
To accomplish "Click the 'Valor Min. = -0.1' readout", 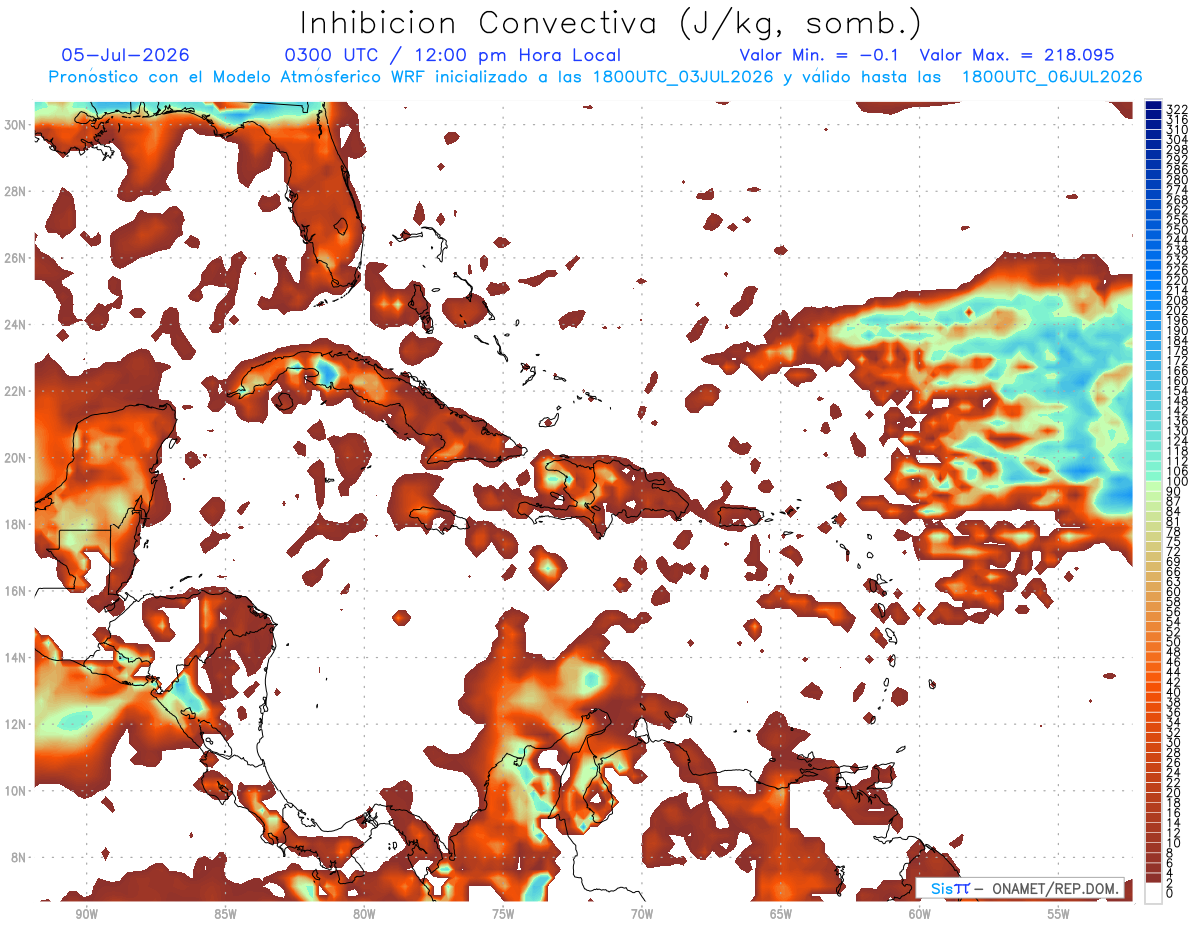I will [818, 55].
